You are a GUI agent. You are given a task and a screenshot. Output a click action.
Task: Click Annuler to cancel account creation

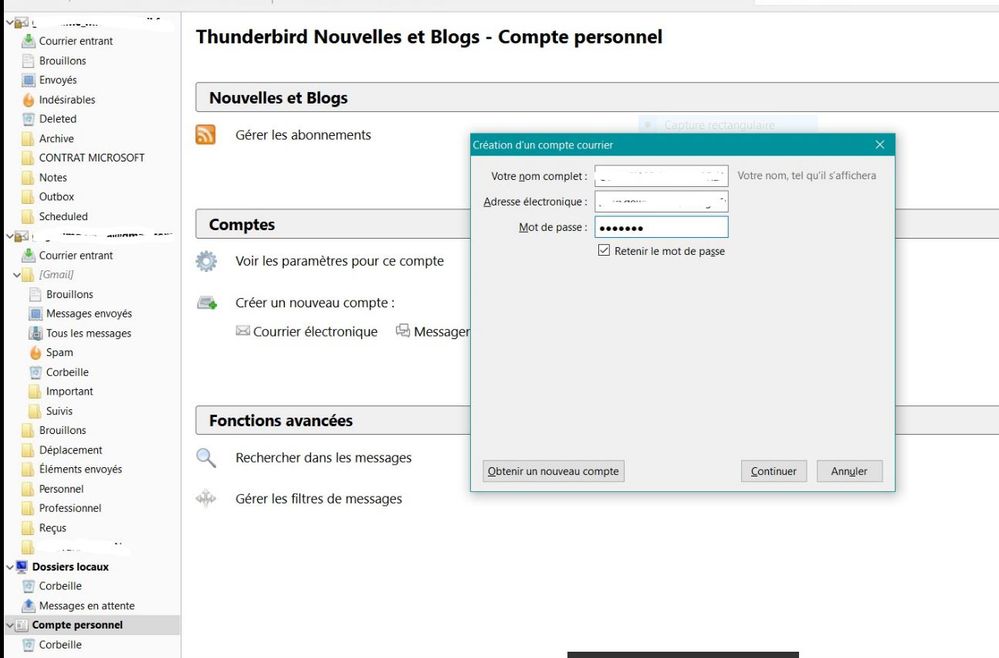click(849, 471)
